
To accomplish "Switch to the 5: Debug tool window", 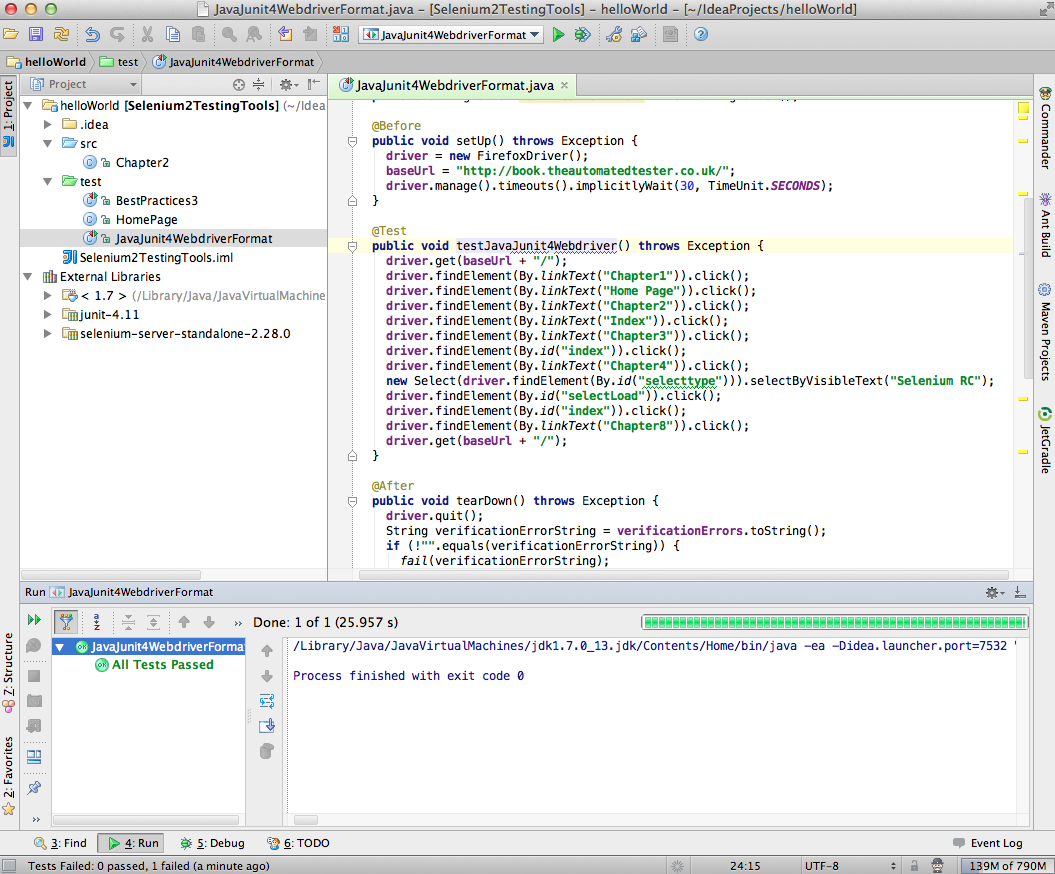I will (x=211, y=843).
